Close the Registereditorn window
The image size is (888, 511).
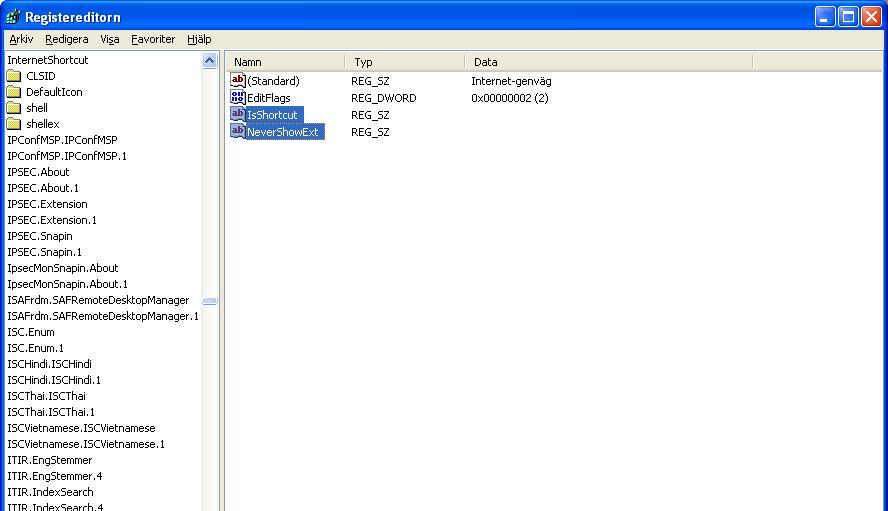click(871, 17)
